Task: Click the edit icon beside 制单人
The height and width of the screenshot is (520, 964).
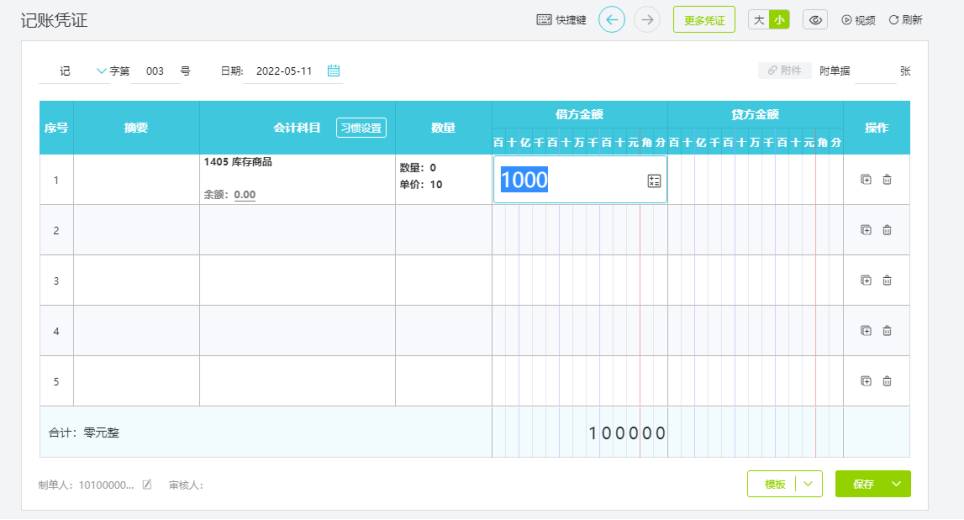Action: pyautogui.click(x=147, y=485)
